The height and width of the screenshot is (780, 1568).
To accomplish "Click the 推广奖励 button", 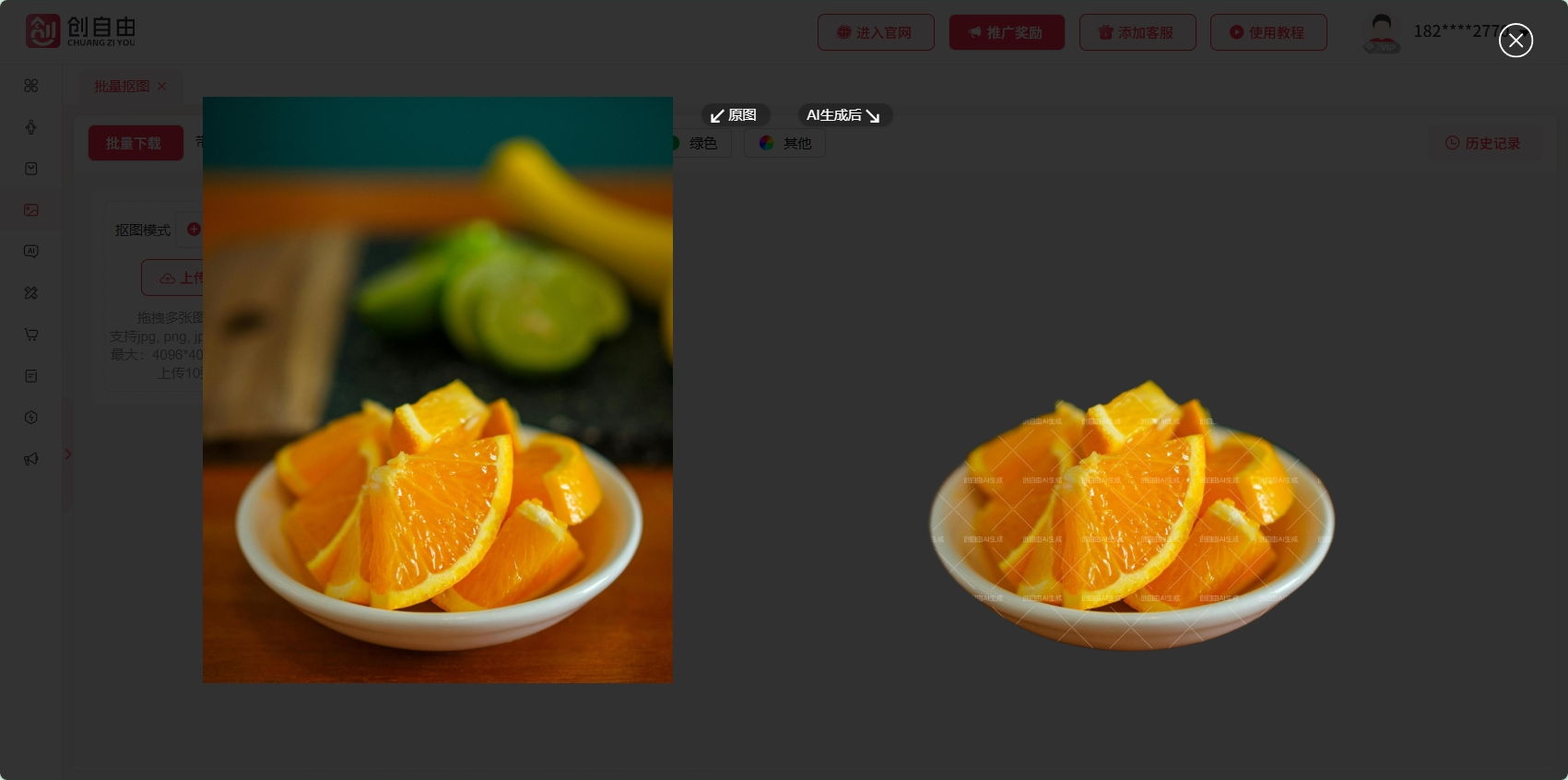I will coord(1006,32).
